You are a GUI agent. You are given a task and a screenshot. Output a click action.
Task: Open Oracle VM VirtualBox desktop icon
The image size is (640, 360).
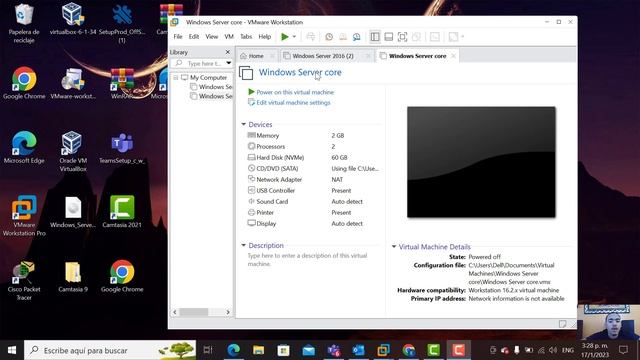pyautogui.click(x=73, y=151)
